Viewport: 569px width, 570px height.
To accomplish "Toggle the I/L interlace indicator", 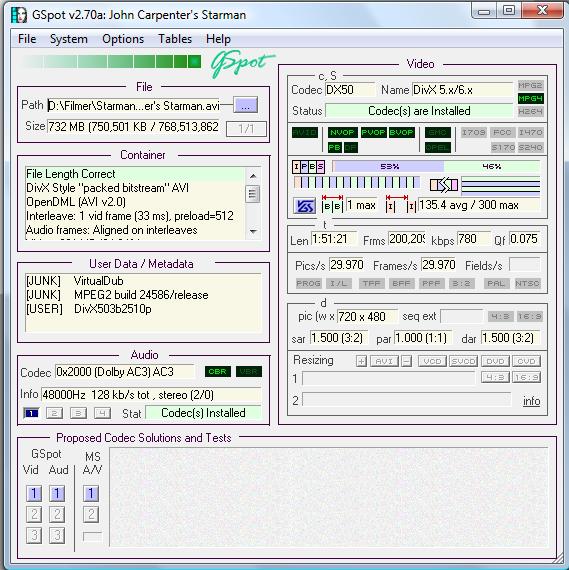I will (338, 283).
